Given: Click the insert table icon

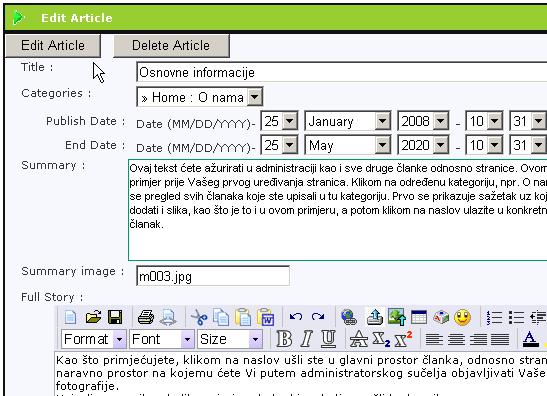Looking at the screenshot, I should coord(419,317).
